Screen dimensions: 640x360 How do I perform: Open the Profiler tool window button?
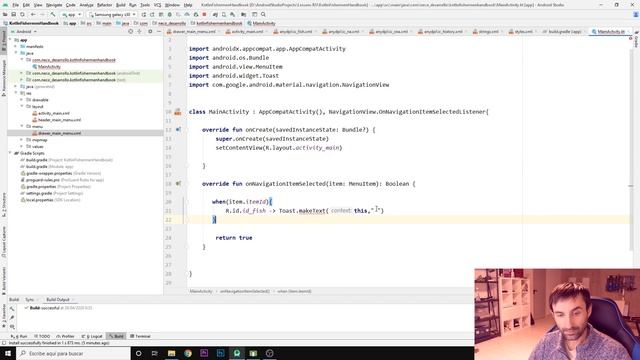[x=65, y=336]
